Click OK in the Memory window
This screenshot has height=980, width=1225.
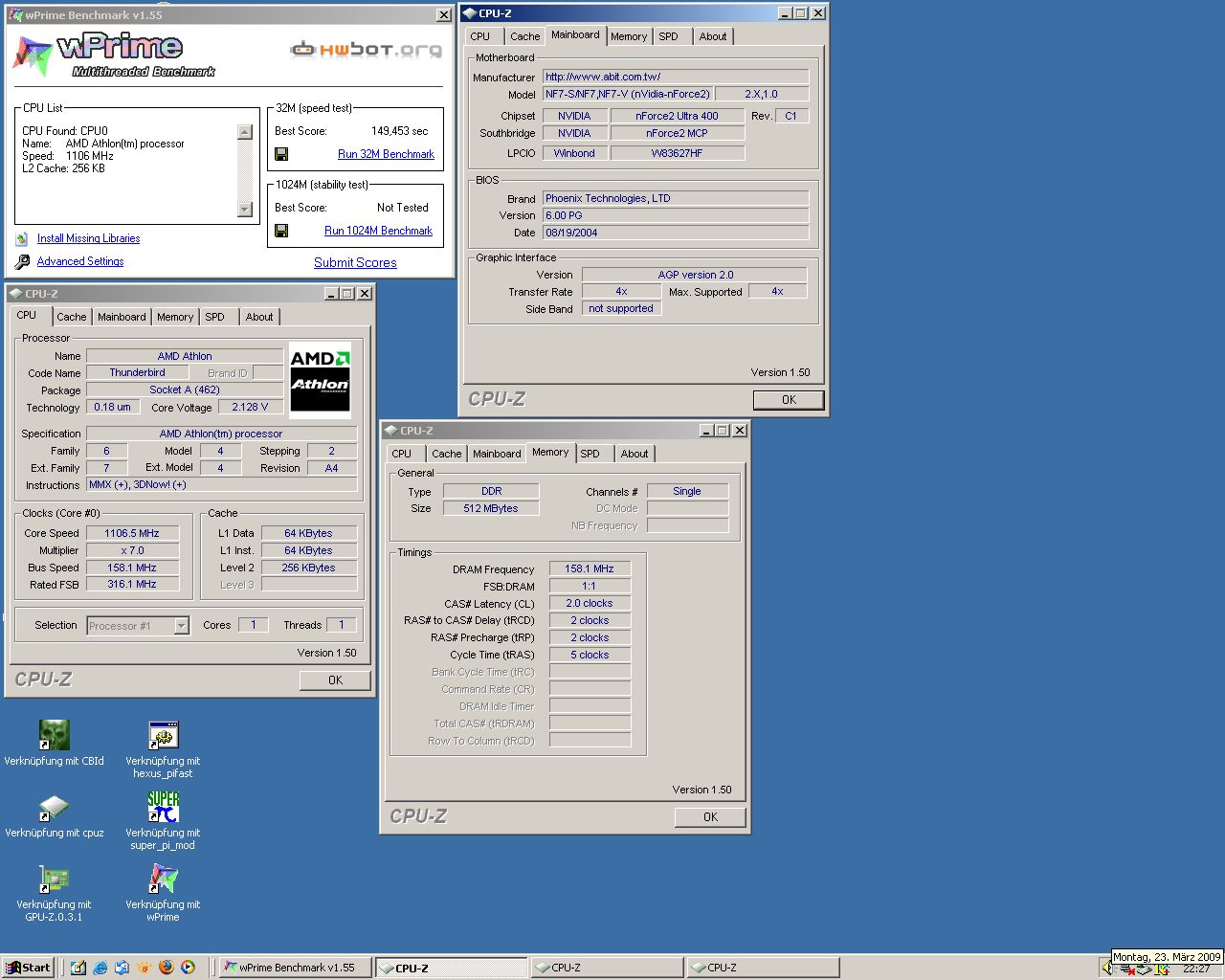(x=710, y=817)
